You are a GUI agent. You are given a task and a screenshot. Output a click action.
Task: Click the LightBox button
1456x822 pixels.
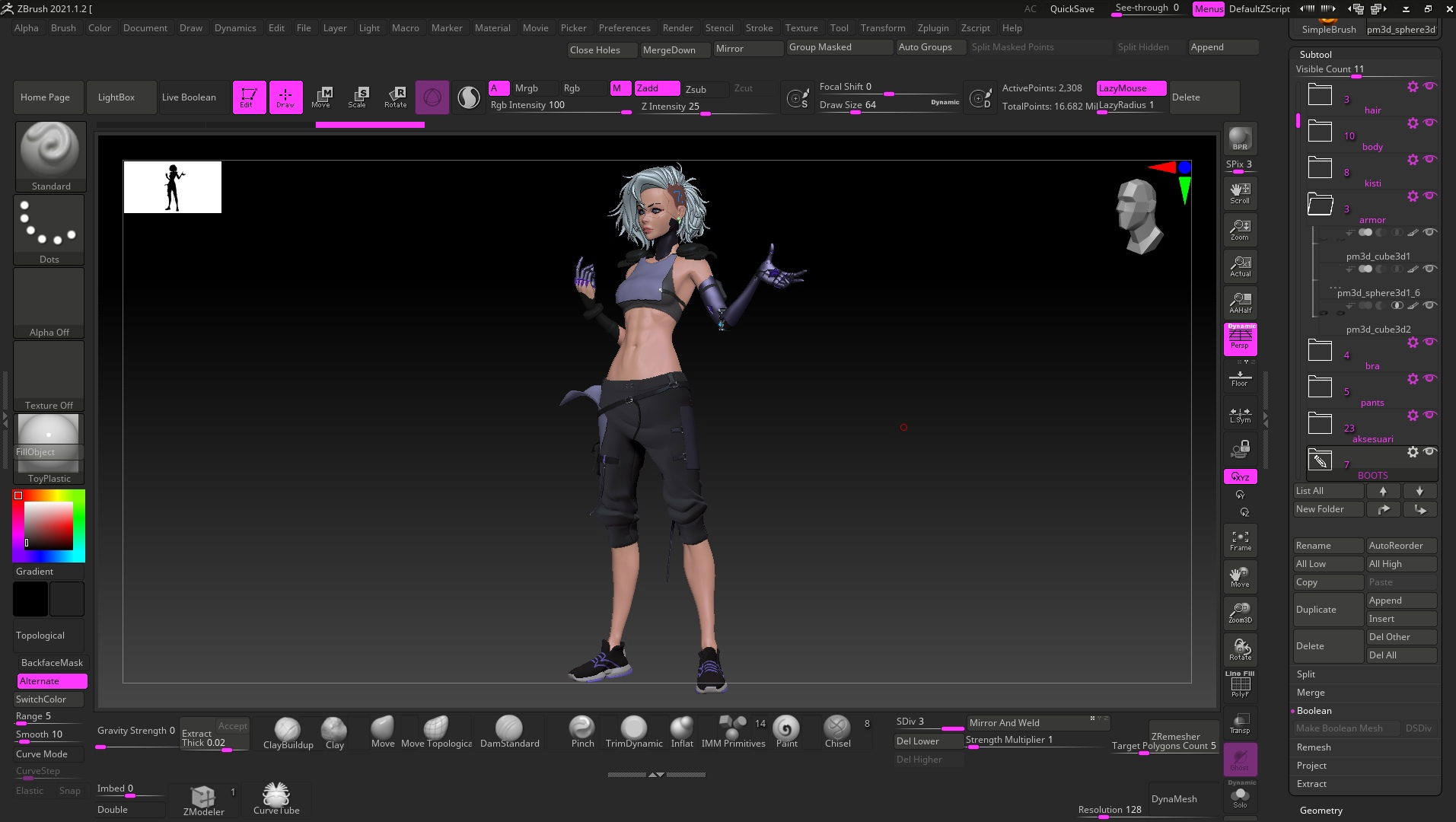click(116, 97)
